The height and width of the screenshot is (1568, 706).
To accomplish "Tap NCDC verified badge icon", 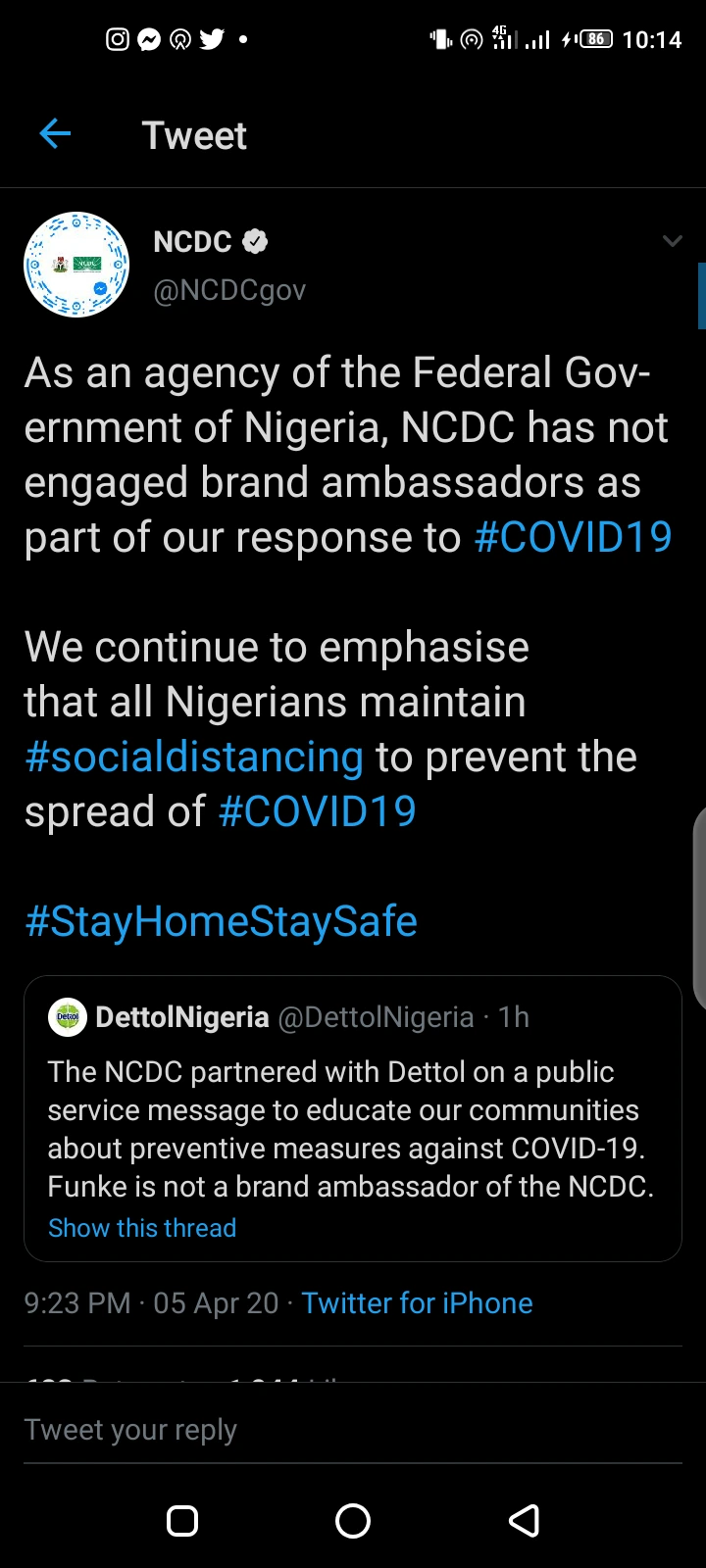I will click(x=255, y=241).
